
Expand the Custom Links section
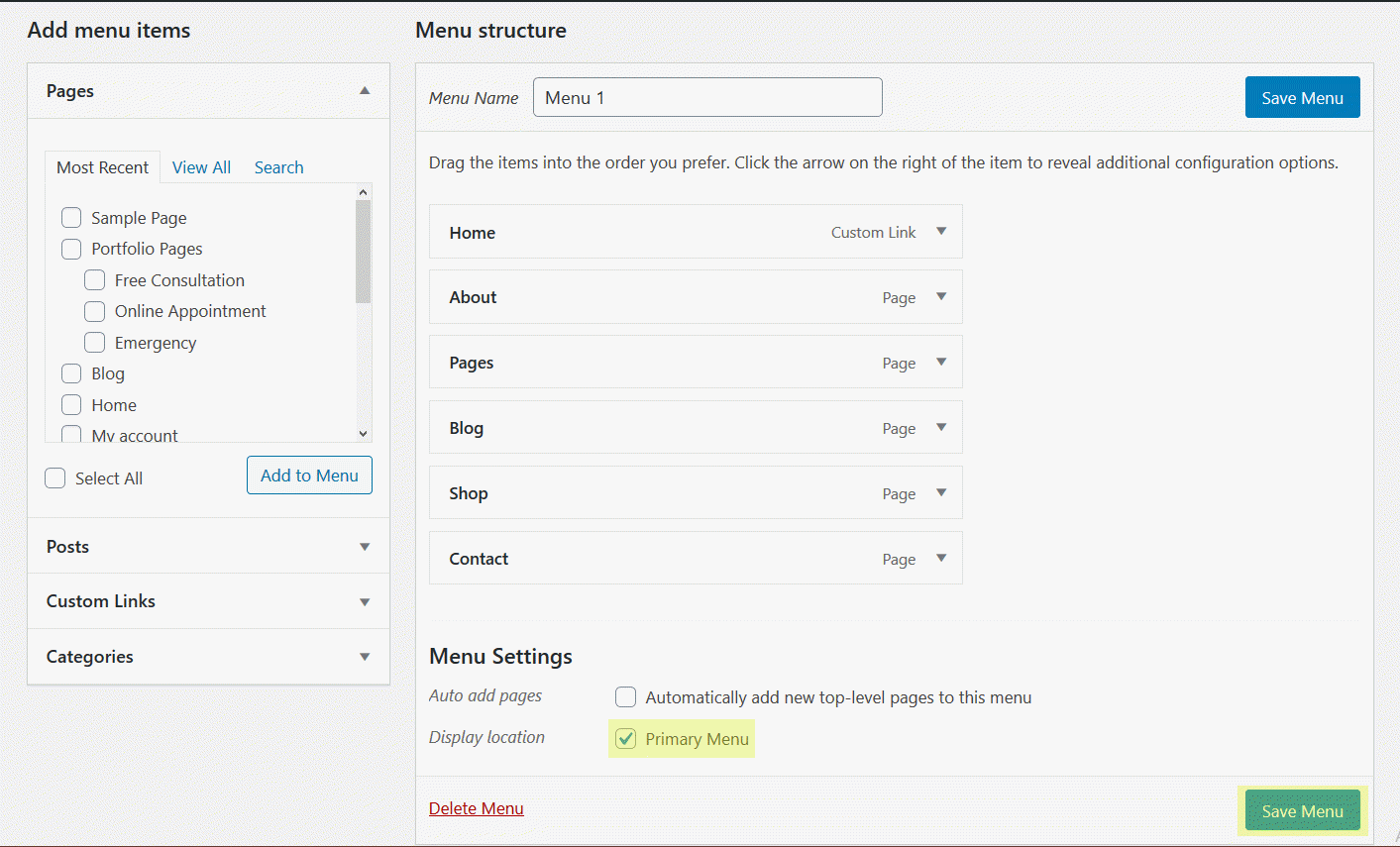(365, 602)
